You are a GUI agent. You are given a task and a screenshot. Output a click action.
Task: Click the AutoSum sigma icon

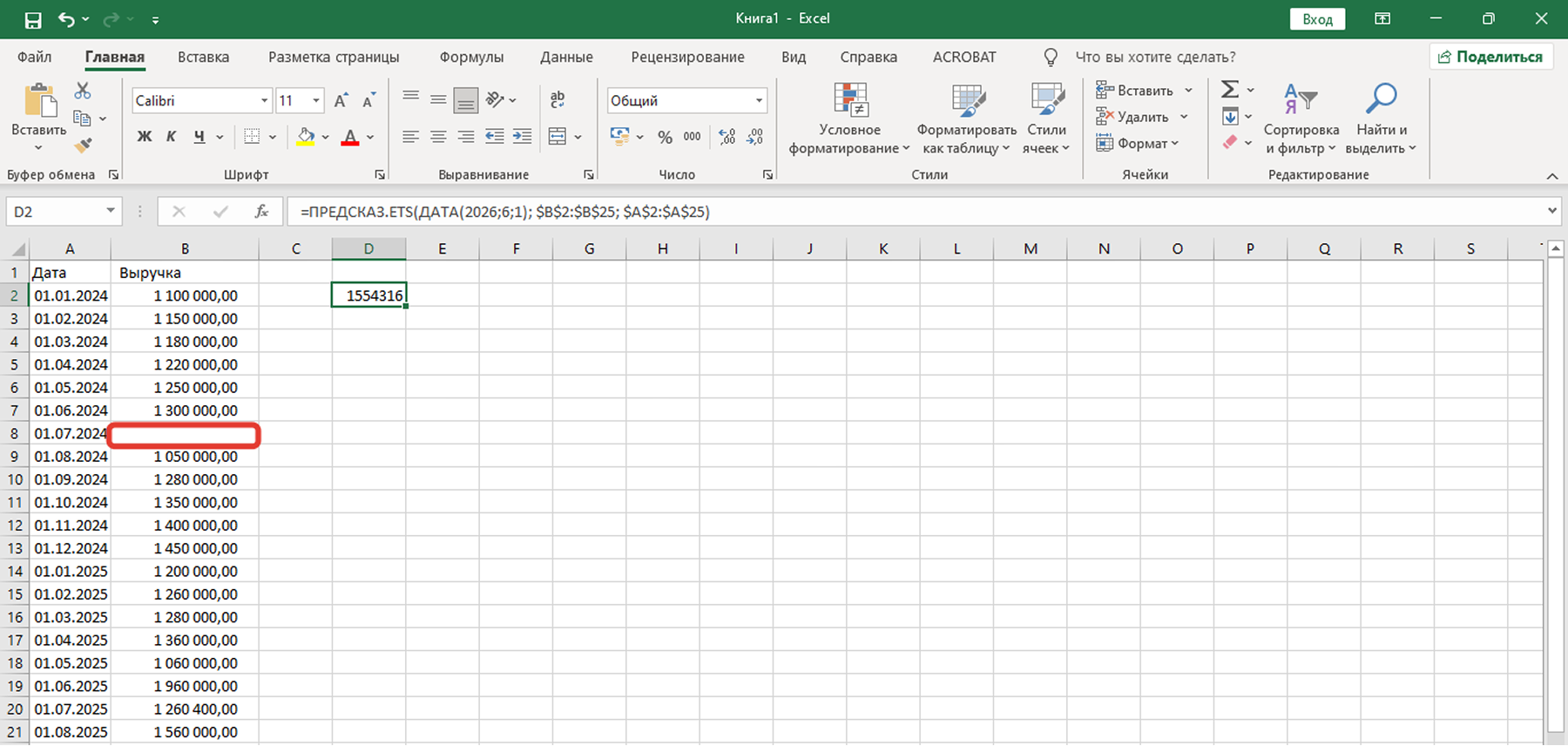(1229, 90)
